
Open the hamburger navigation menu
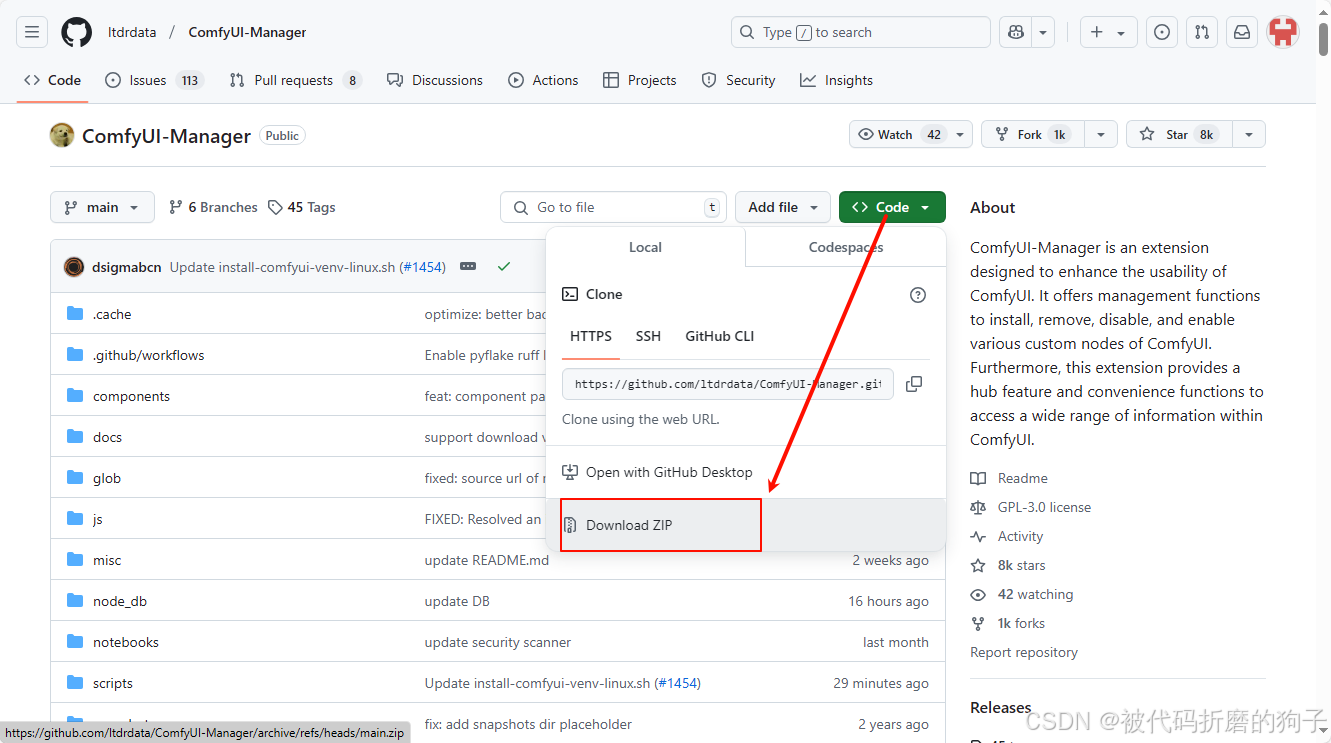32,32
